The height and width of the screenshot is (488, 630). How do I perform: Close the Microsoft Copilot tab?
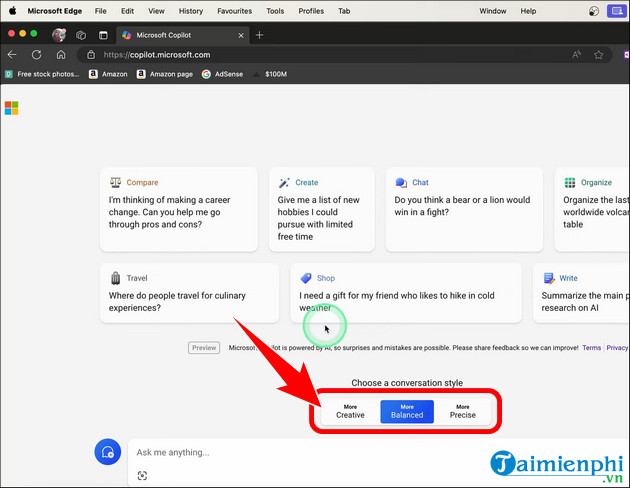pyautogui.click(x=241, y=35)
